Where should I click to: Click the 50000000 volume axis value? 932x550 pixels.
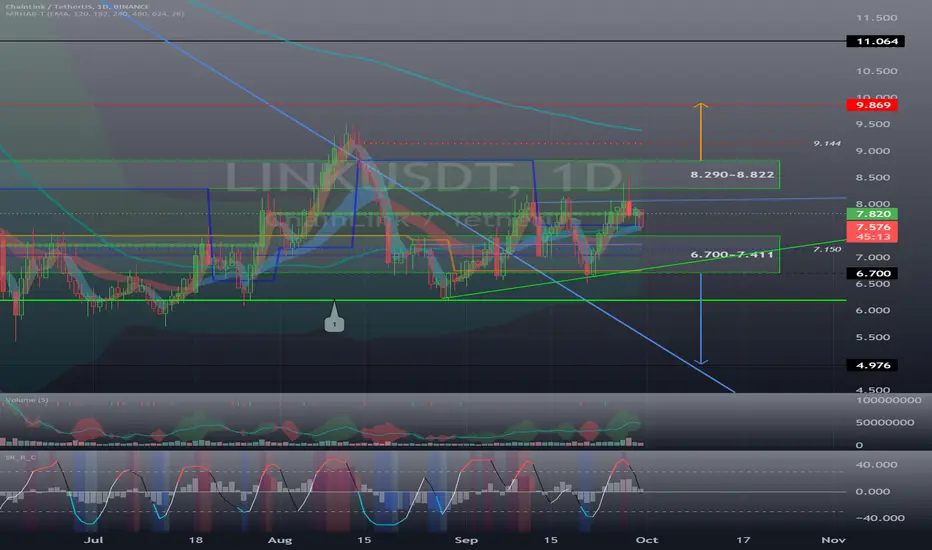click(x=885, y=423)
